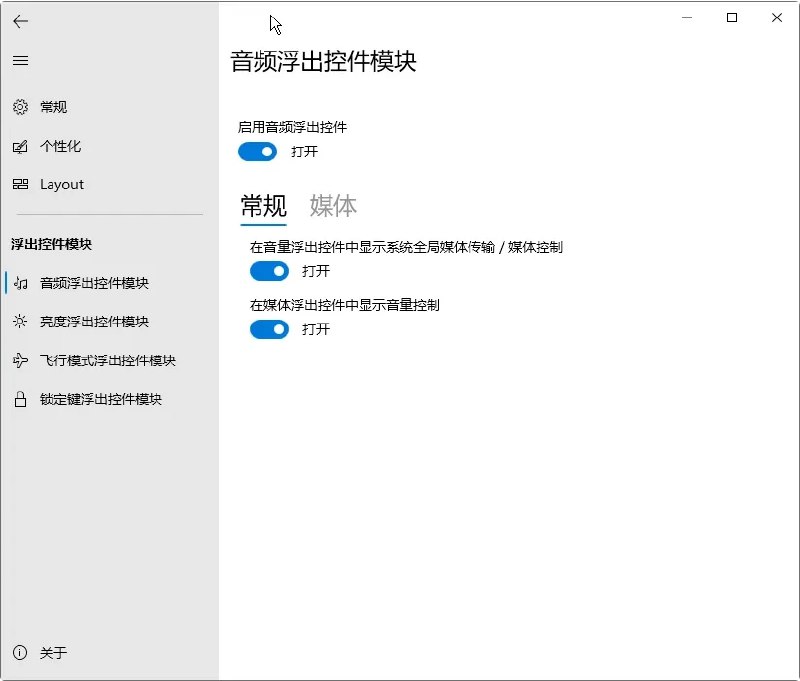
Task: Select the Layout sidebar icon
Action: click(x=20, y=184)
